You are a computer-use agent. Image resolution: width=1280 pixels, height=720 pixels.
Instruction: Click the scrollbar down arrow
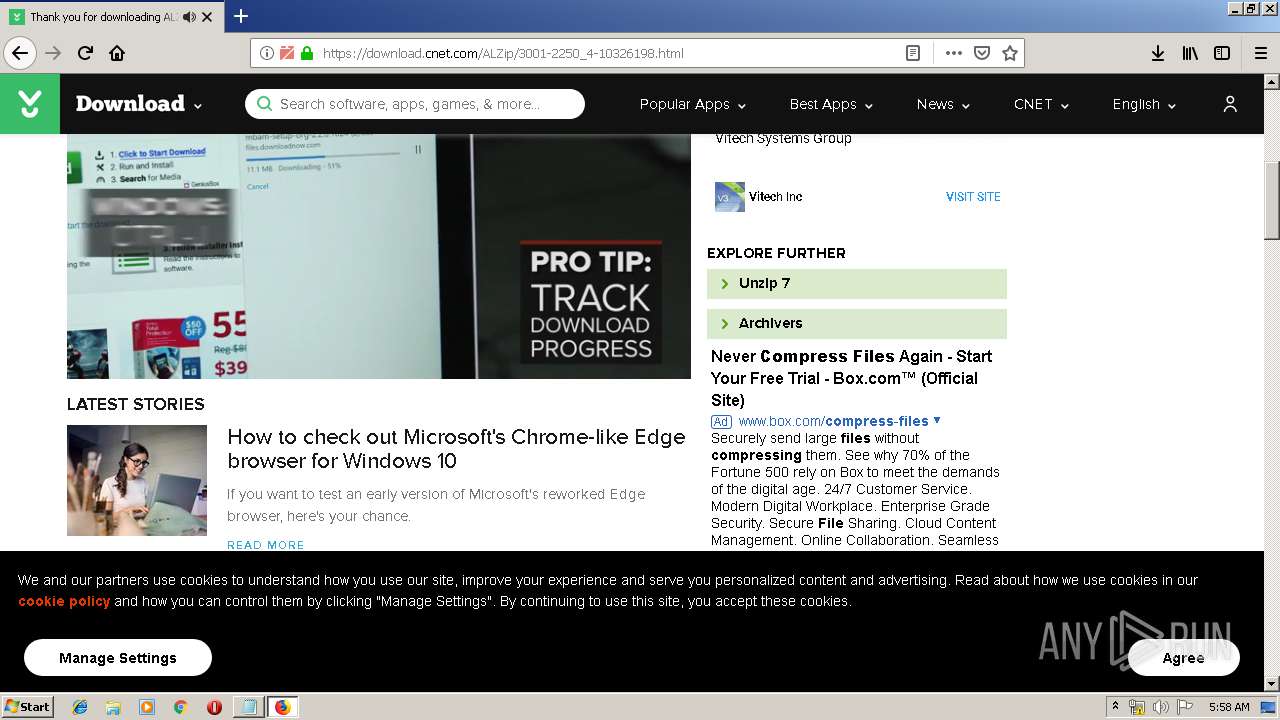(x=1272, y=684)
